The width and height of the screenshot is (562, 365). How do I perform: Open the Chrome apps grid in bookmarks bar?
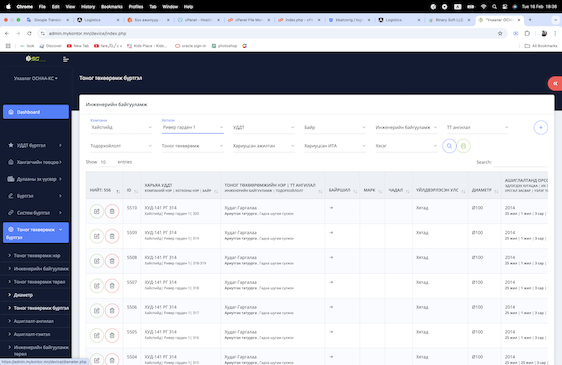click(8, 46)
